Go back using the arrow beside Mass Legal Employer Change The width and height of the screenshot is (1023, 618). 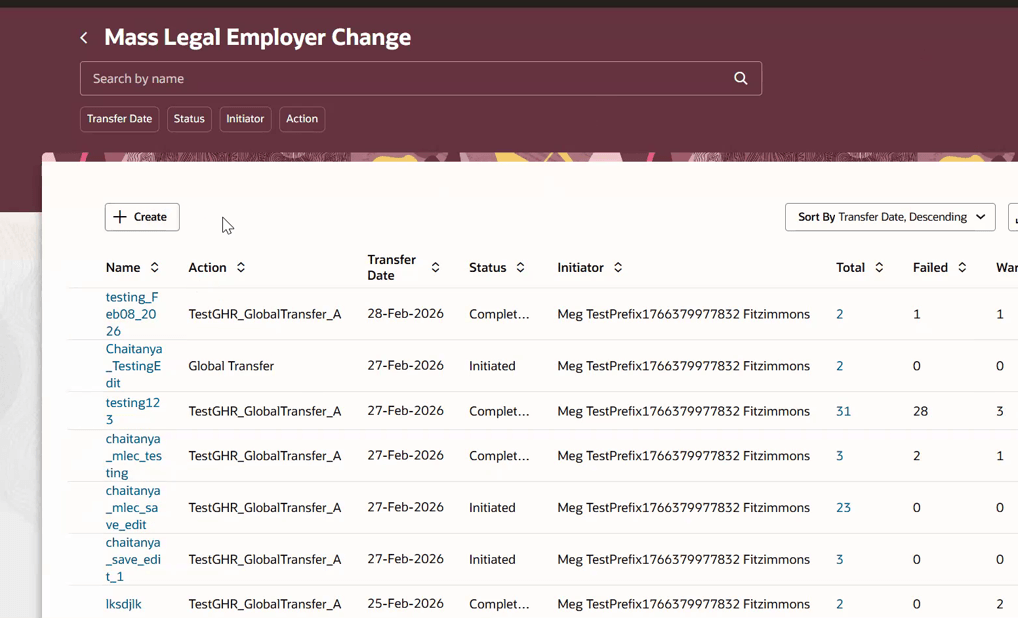point(84,38)
